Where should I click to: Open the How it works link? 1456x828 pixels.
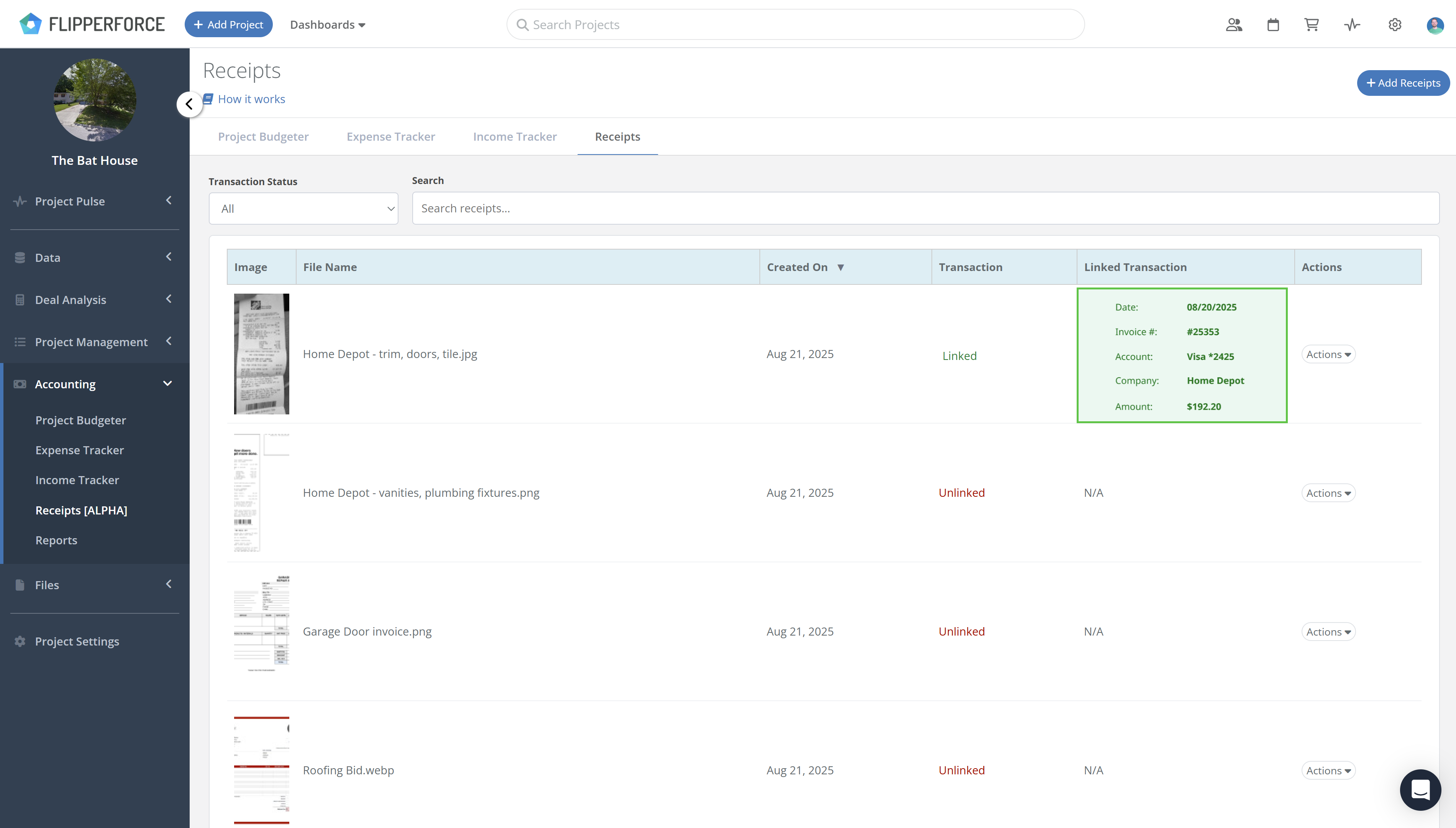coord(252,99)
